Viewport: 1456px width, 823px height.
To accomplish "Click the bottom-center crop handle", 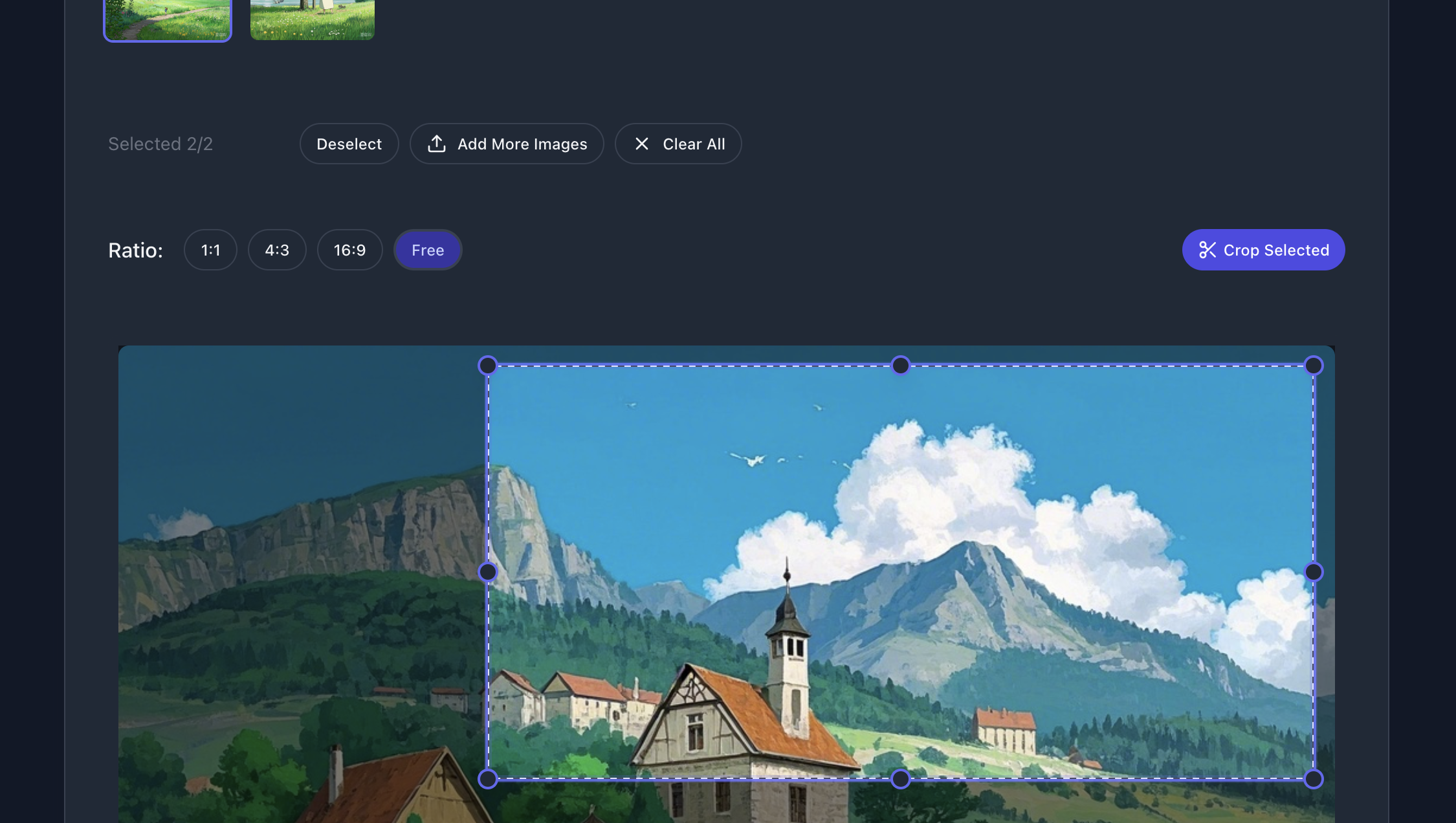I will tap(900, 779).
